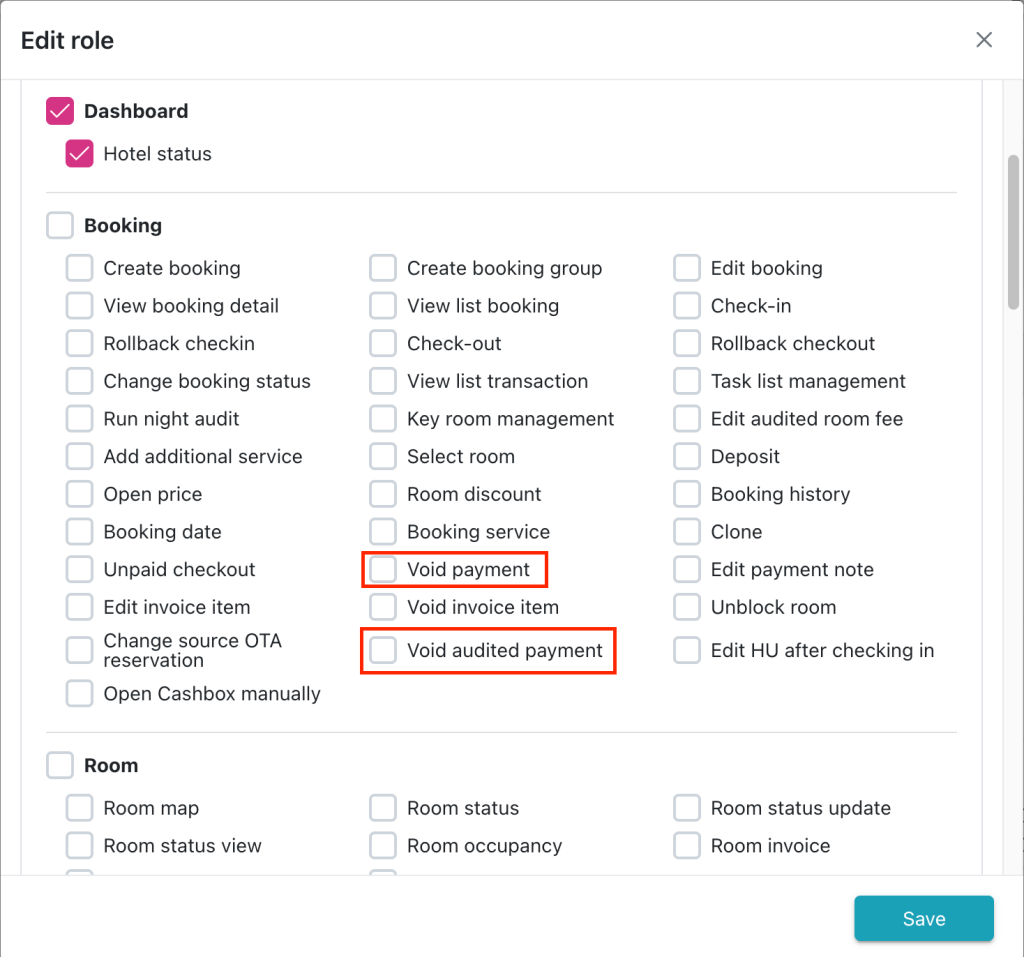Enable Void audited payment permission
The image size is (1024, 957).
point(383,651)
